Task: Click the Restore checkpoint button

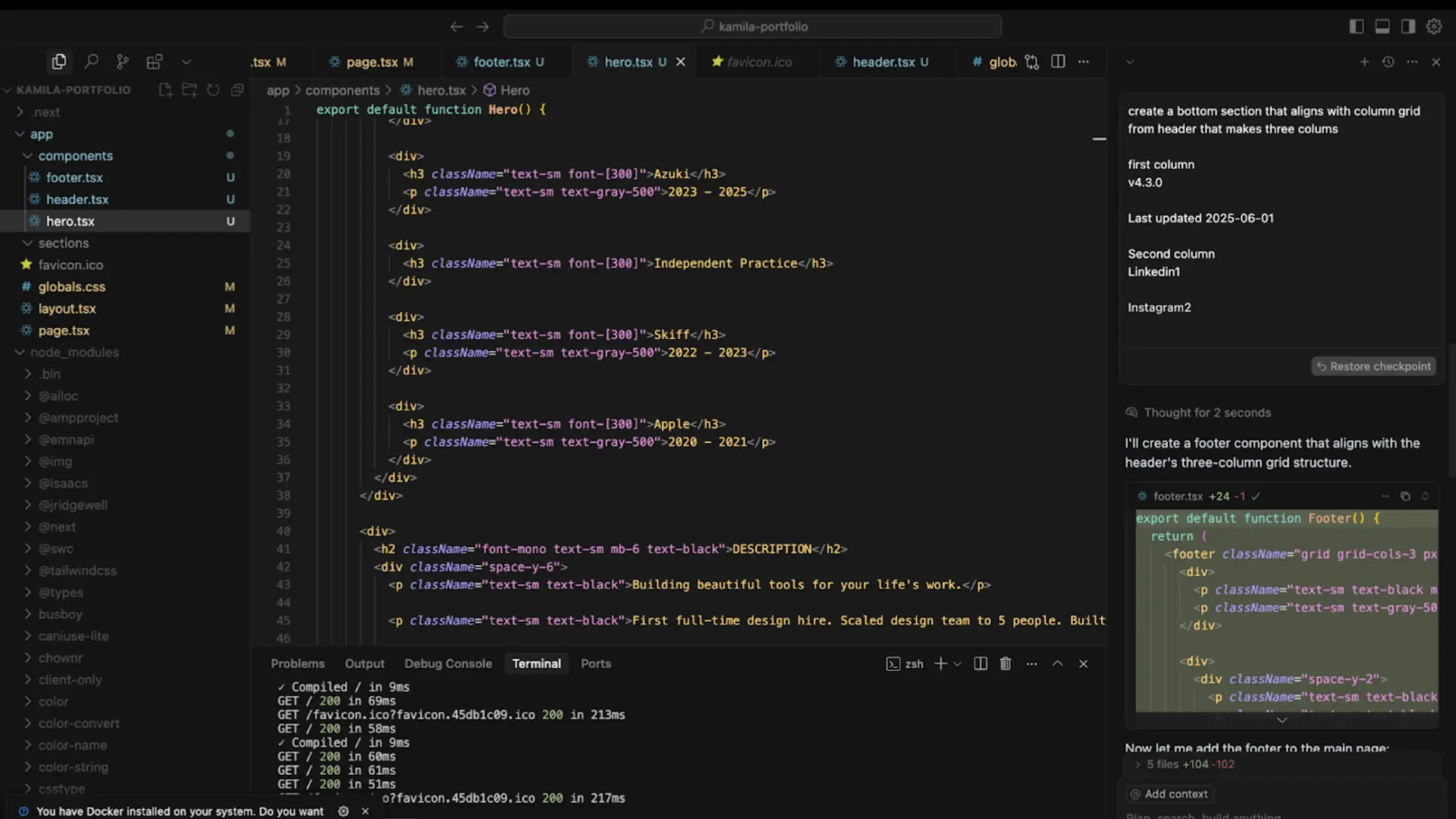Action: click(x=1373, y=366)
